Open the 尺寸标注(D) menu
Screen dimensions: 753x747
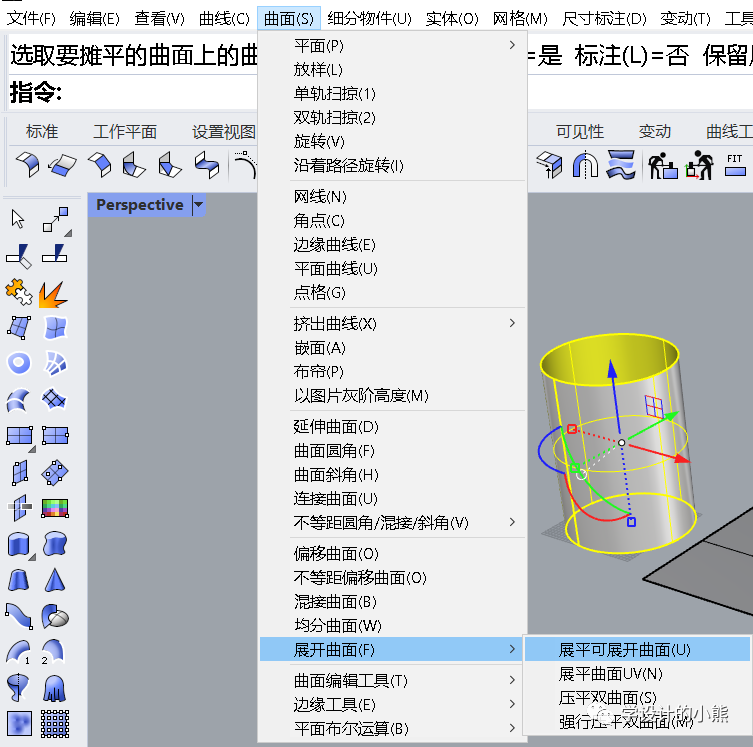pyautogui.click(x=604, y=19)
